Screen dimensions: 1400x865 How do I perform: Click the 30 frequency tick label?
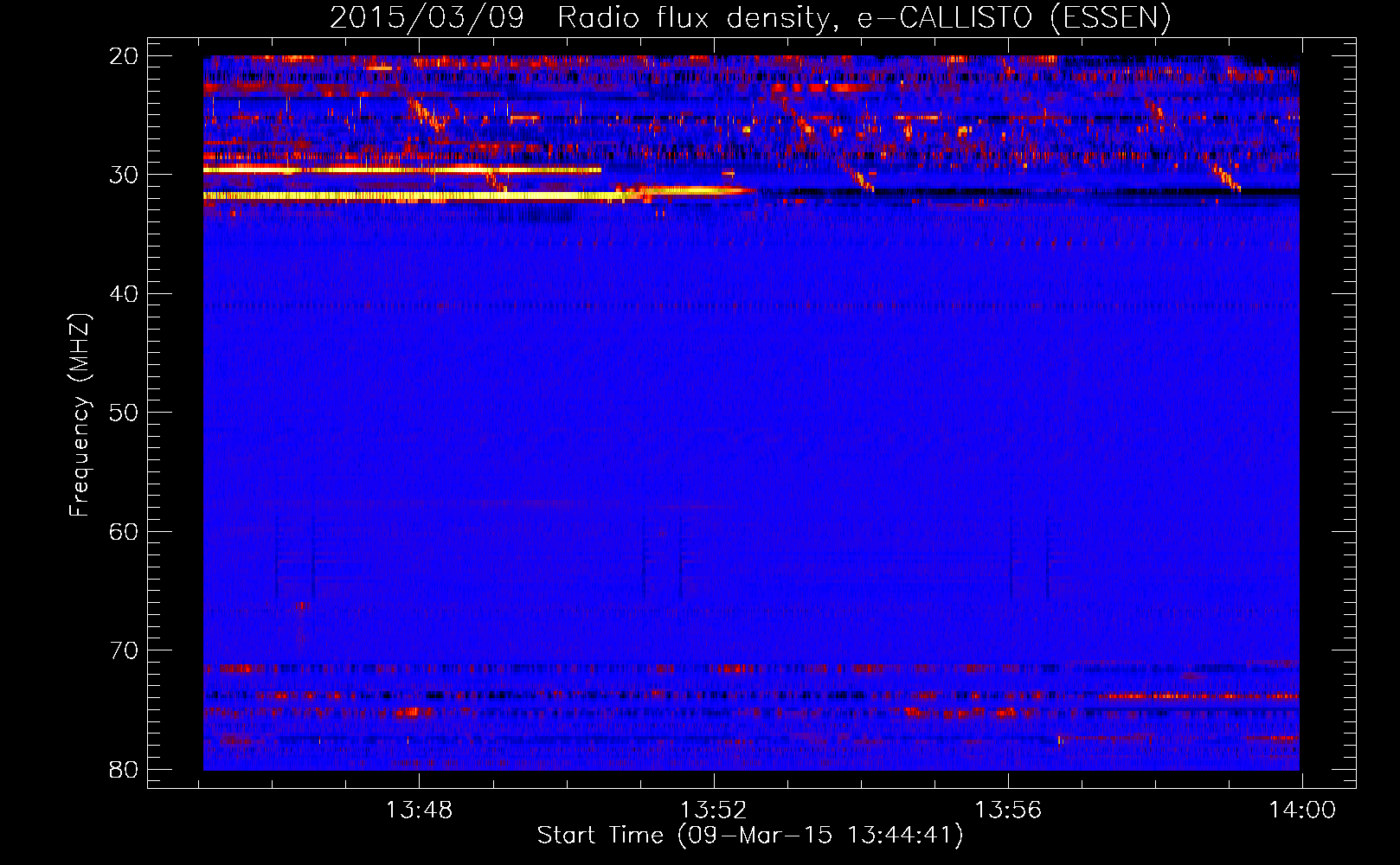point(124,175)
